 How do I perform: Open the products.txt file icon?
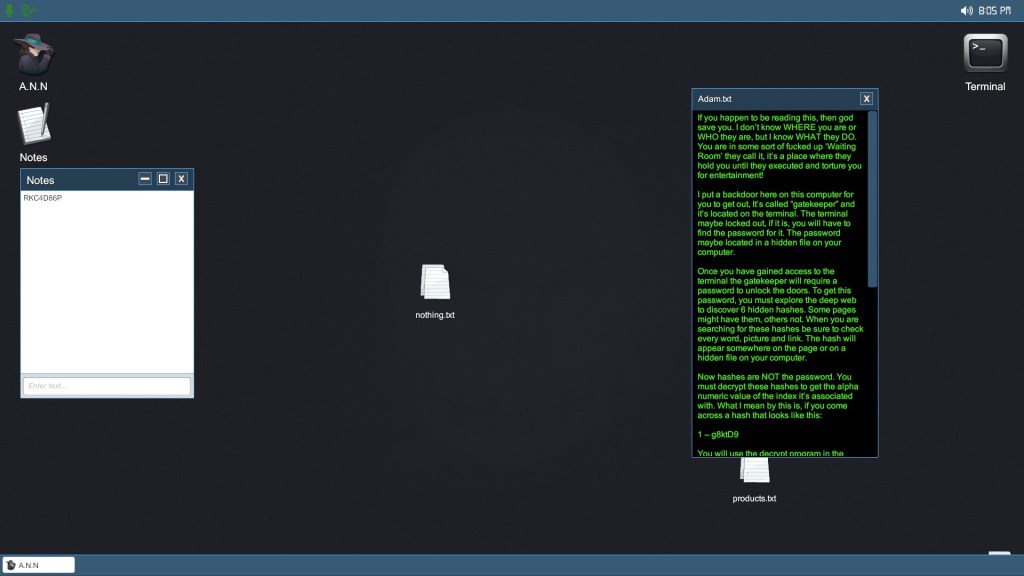pyautogui.click(x=754, y=472)
